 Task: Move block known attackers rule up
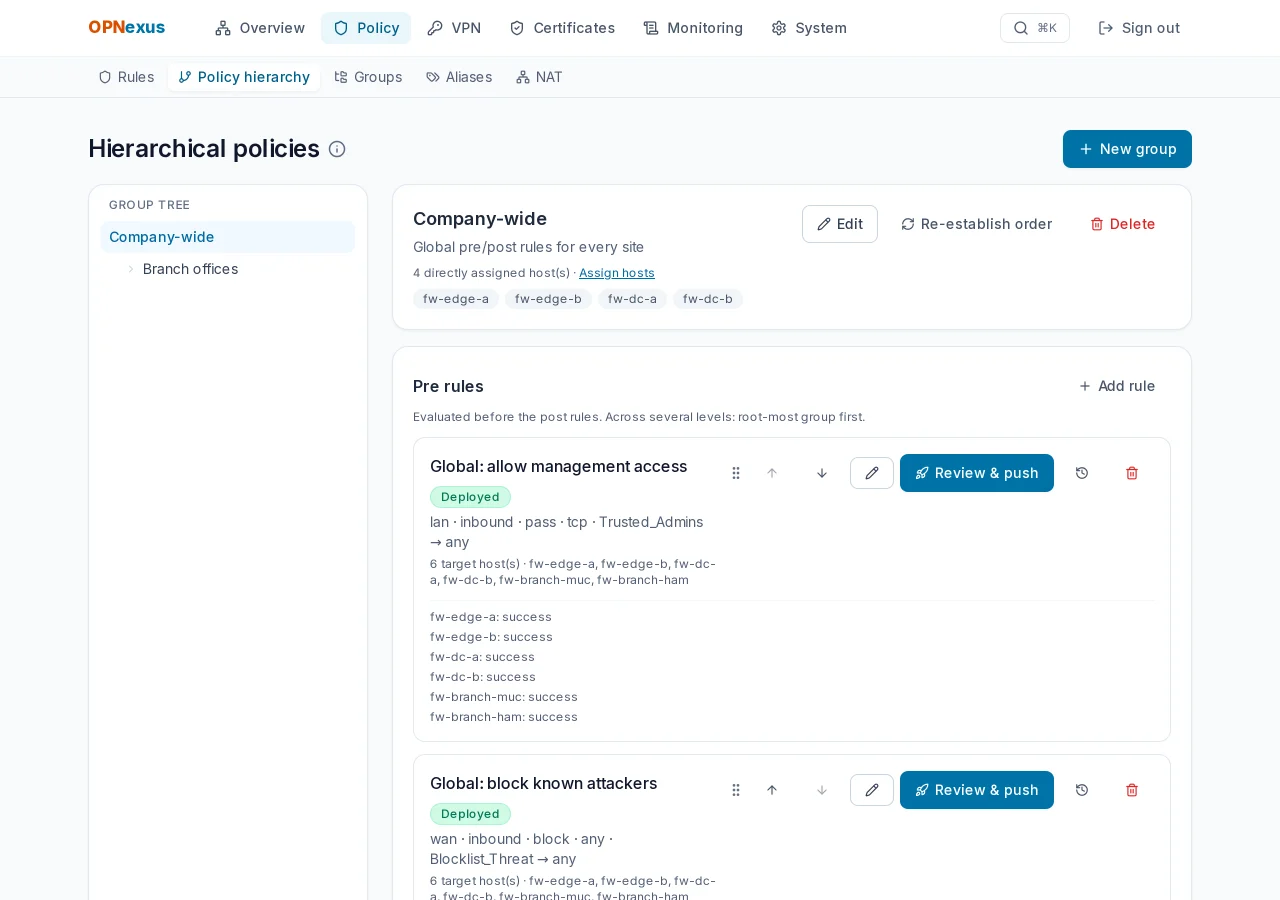click(772, 790)
